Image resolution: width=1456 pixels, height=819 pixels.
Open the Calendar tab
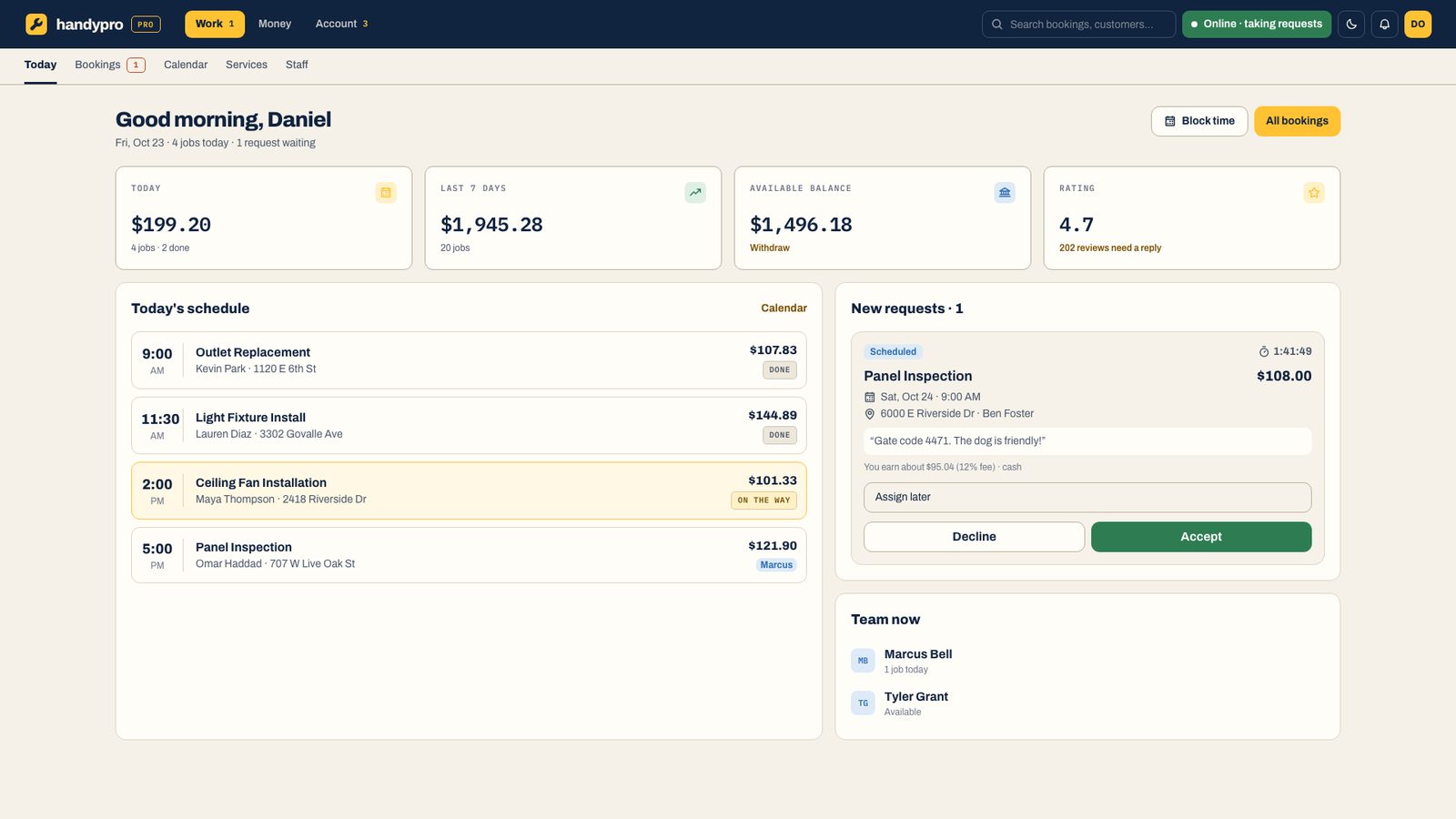click(x=186, y=65)
